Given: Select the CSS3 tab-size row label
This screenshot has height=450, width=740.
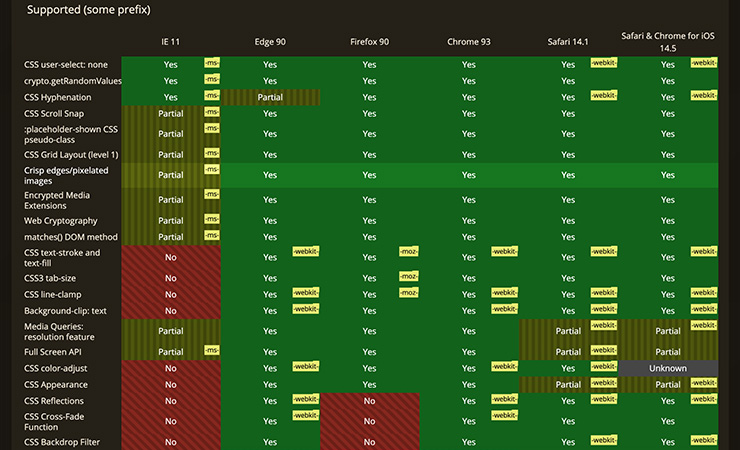Looking at the screenshot, I should 50,278.
